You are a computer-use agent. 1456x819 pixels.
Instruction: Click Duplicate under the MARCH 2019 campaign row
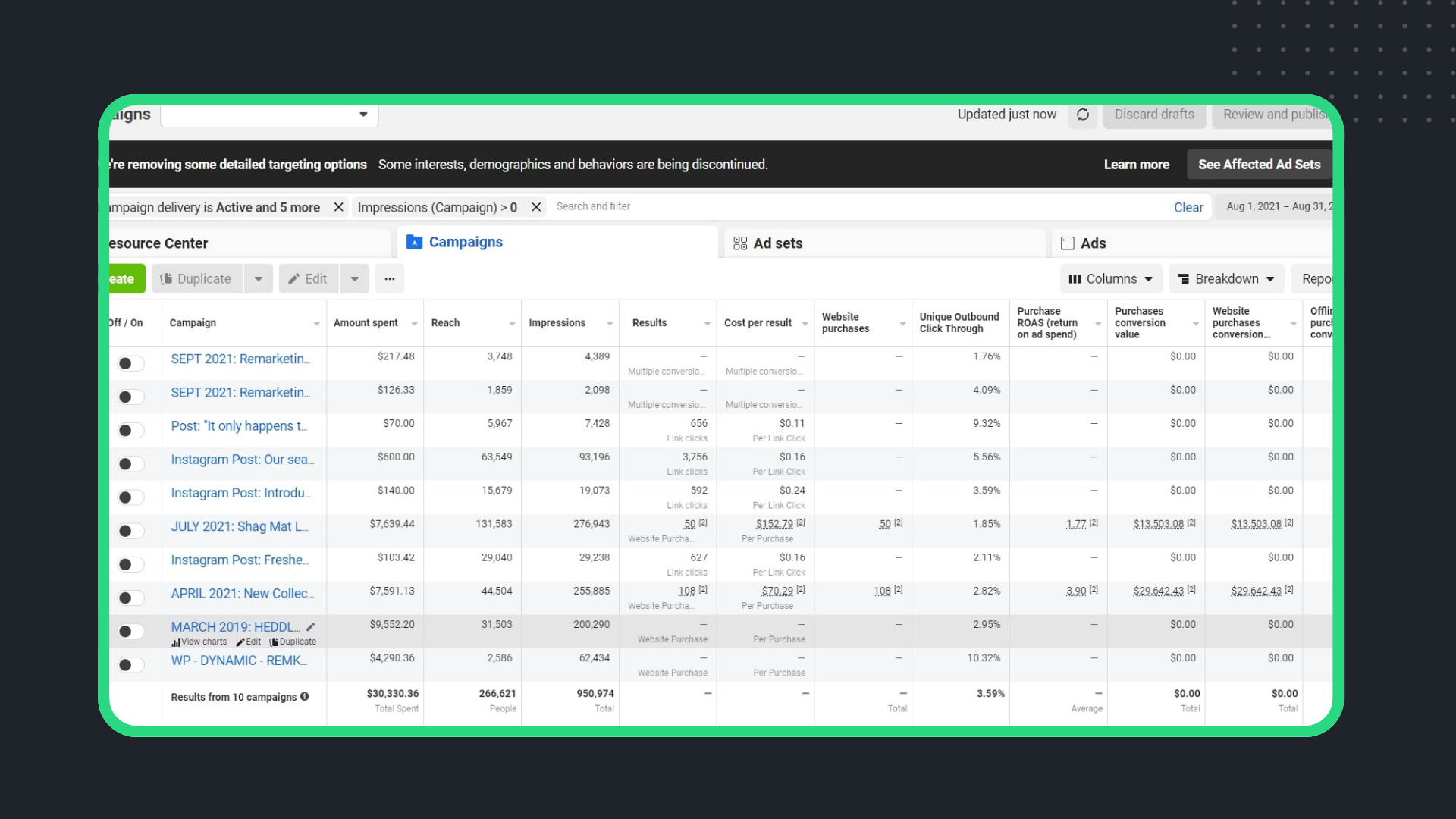tap(293, 642)
